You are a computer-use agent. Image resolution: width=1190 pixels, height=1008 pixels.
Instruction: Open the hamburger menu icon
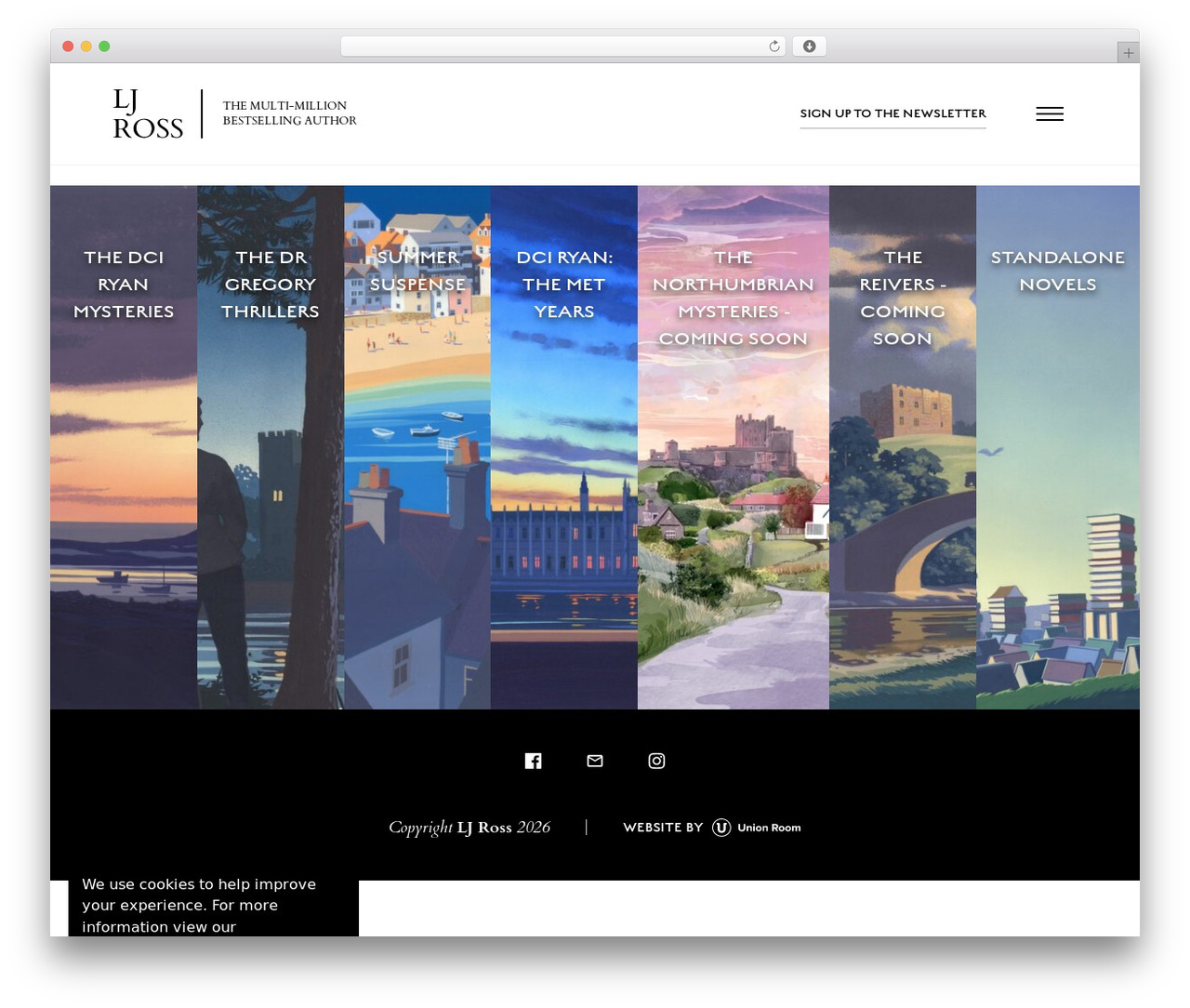click(1050, 113)
